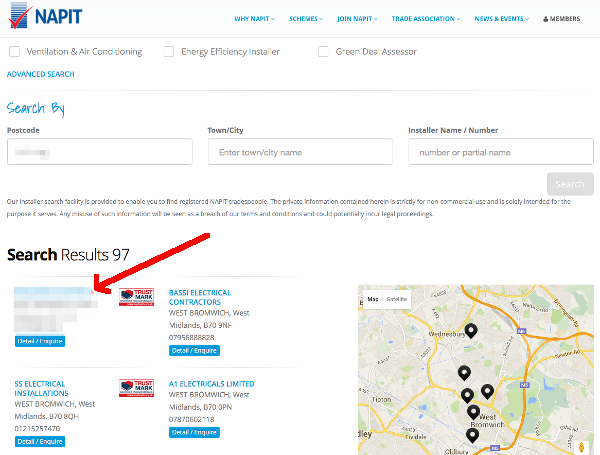Open the Advanced Search link
Image resolution: width=600 pixels, height=455 pixels.
[40, 74]
